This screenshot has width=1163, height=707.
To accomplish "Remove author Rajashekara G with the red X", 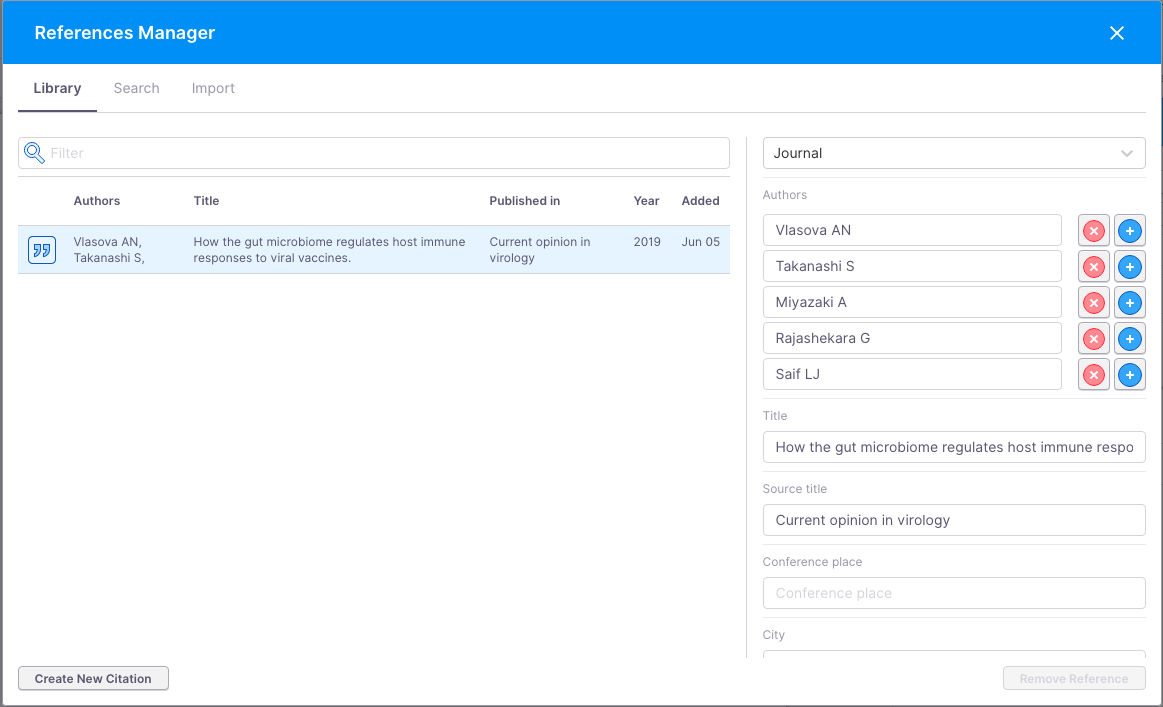I will (1093, 339).
